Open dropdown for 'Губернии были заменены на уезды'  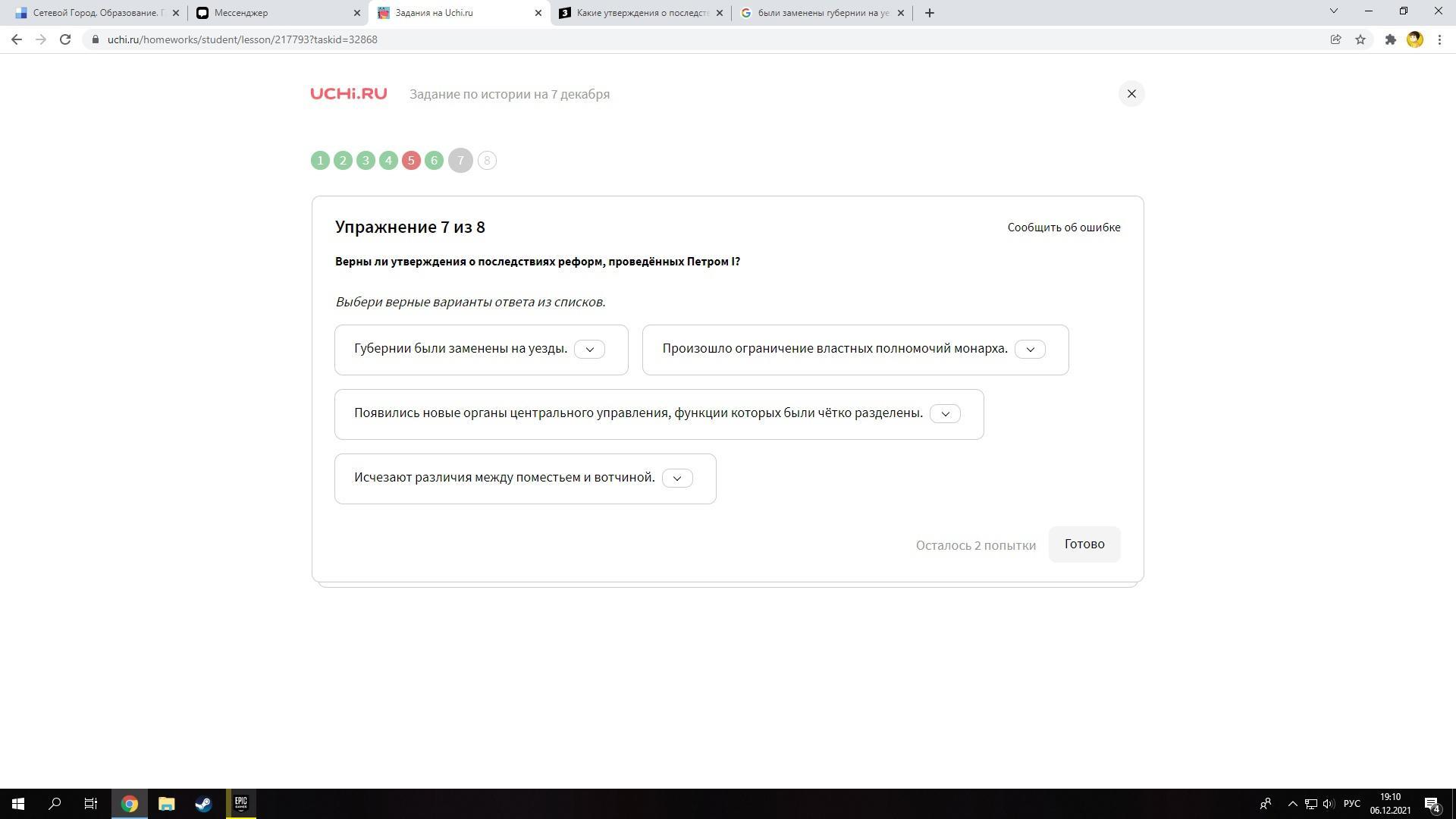[589, 350]
